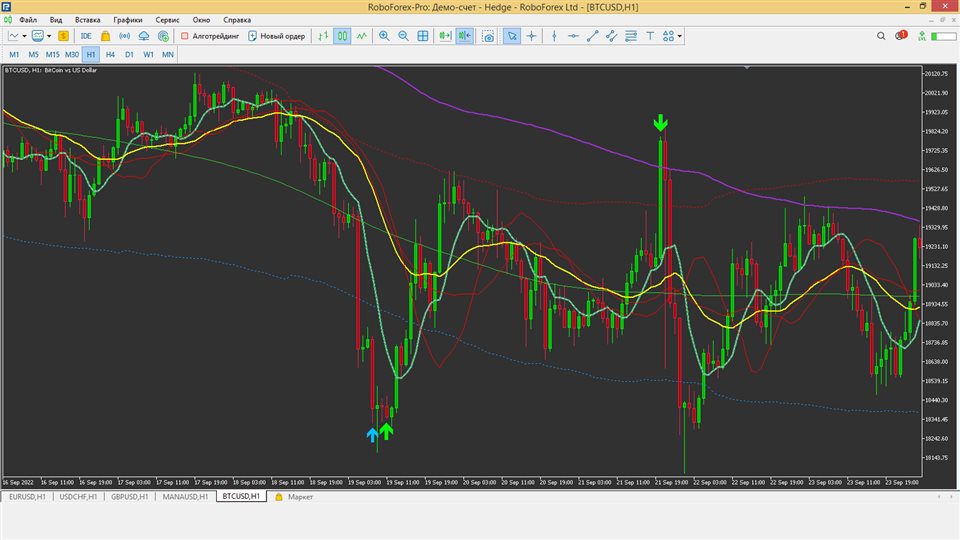Switch to GBPUSD,H1 chart tab
960x540 pixels.
130,497
